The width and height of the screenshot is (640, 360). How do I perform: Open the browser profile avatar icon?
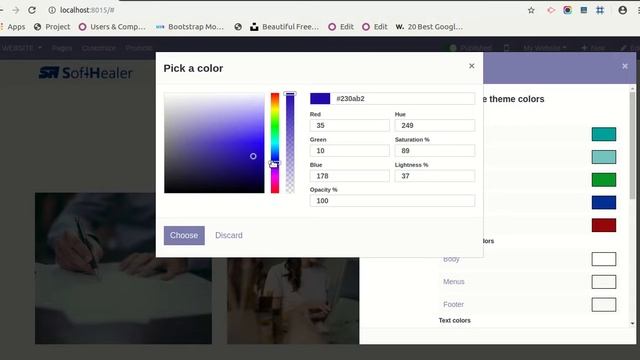point(622,10)
